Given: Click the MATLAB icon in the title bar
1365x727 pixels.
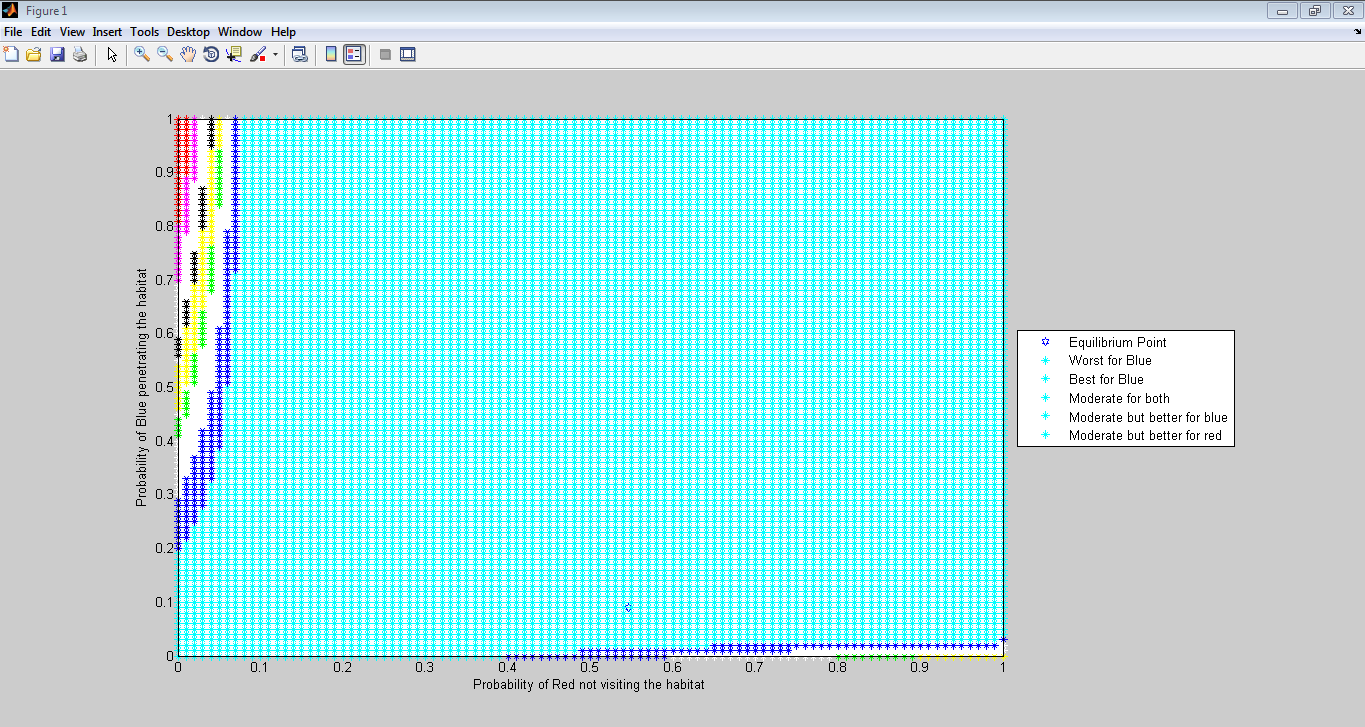Looking at the screenshot, I should tap(11, 11).
